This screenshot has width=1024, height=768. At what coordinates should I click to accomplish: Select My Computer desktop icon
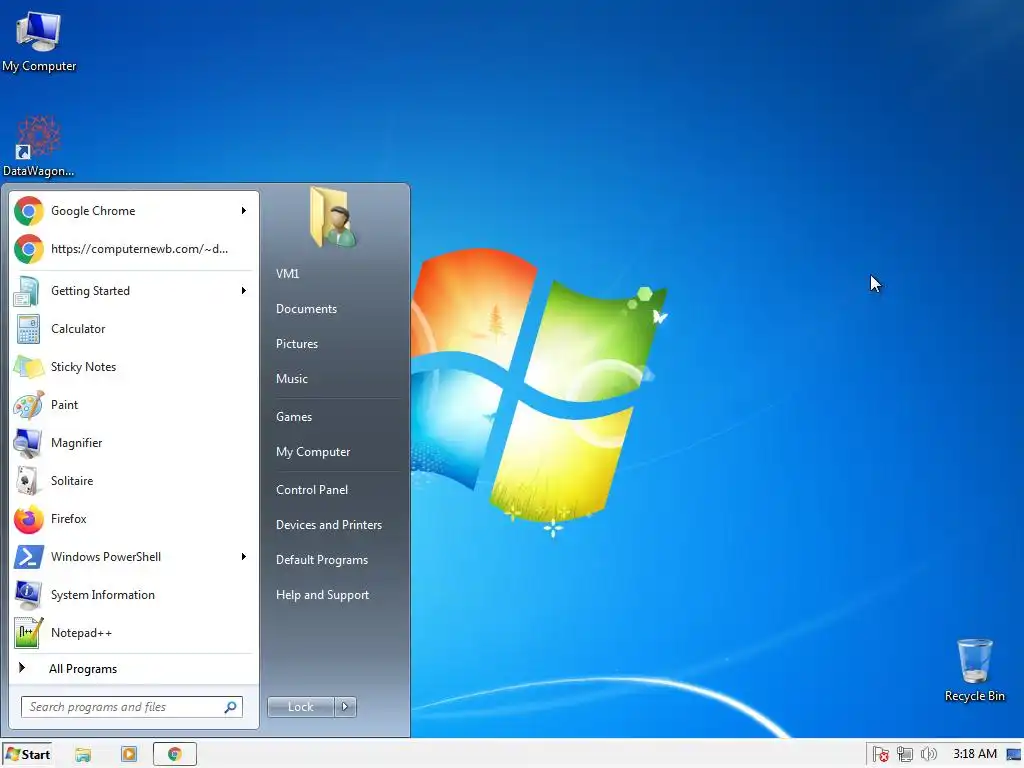click(x=39, y=39)
